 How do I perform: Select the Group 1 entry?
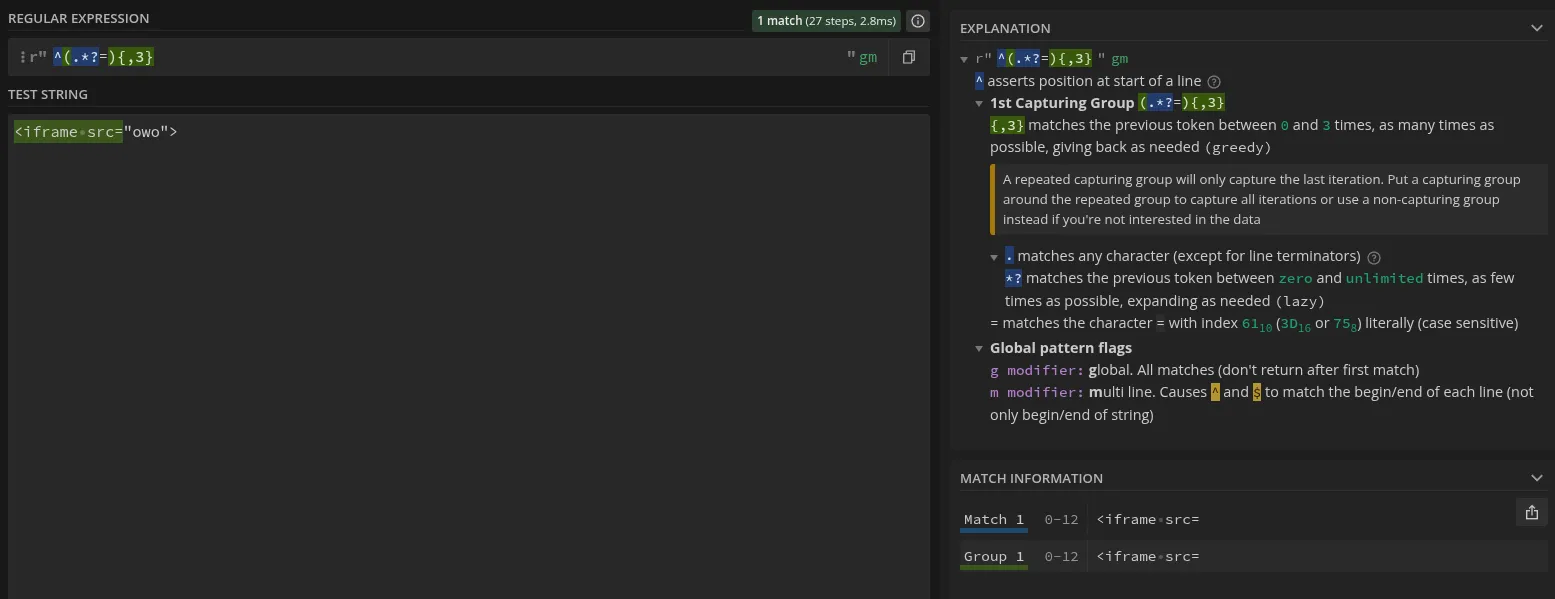[993, 556]
